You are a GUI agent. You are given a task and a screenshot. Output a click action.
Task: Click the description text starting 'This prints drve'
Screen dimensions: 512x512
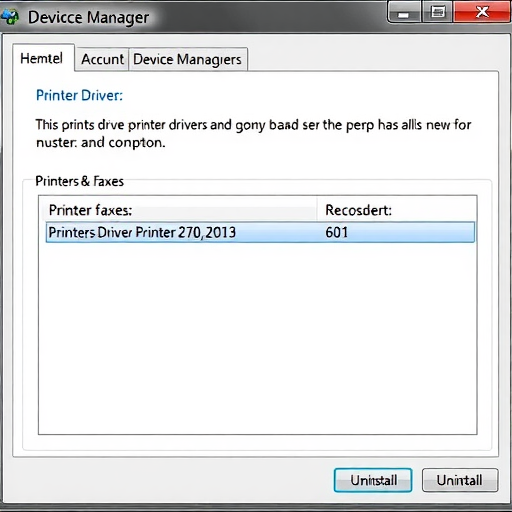[x=253, y=133]
